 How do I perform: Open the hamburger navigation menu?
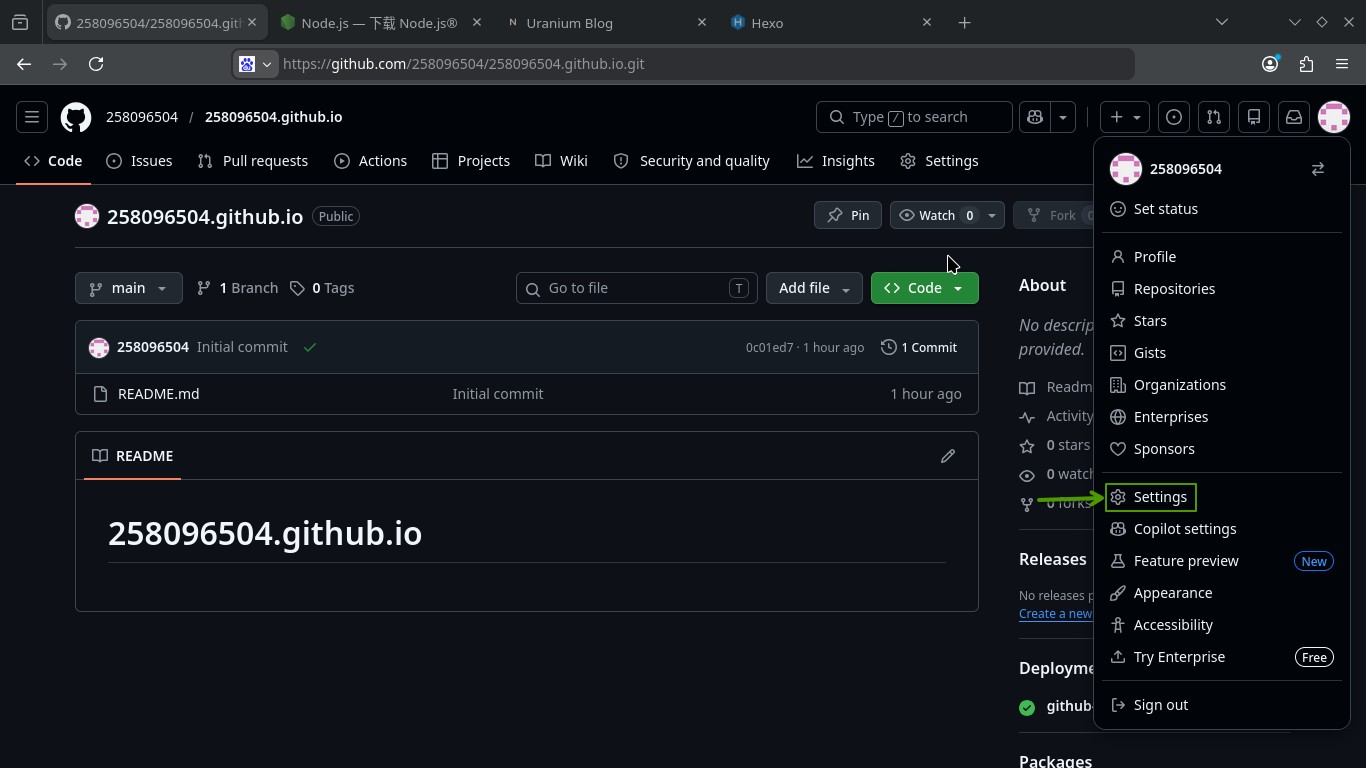(x=32, y=117)
